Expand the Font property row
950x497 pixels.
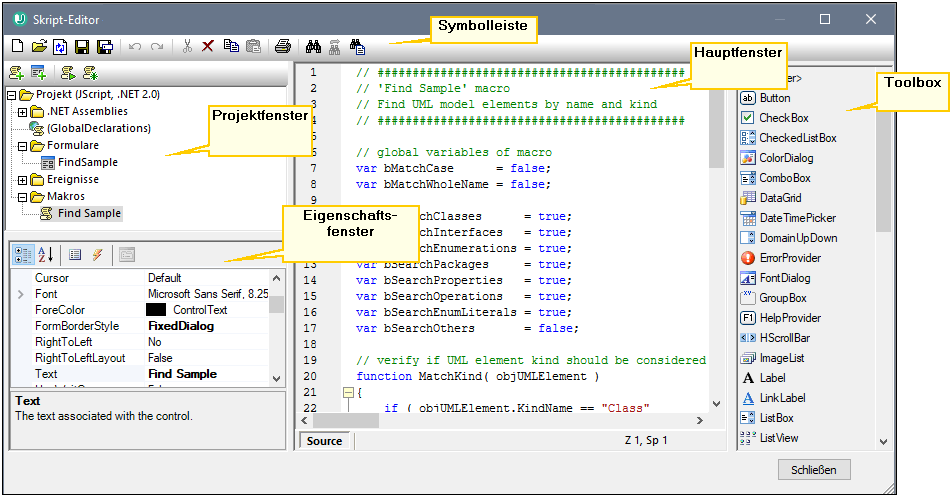pos(21,295)
